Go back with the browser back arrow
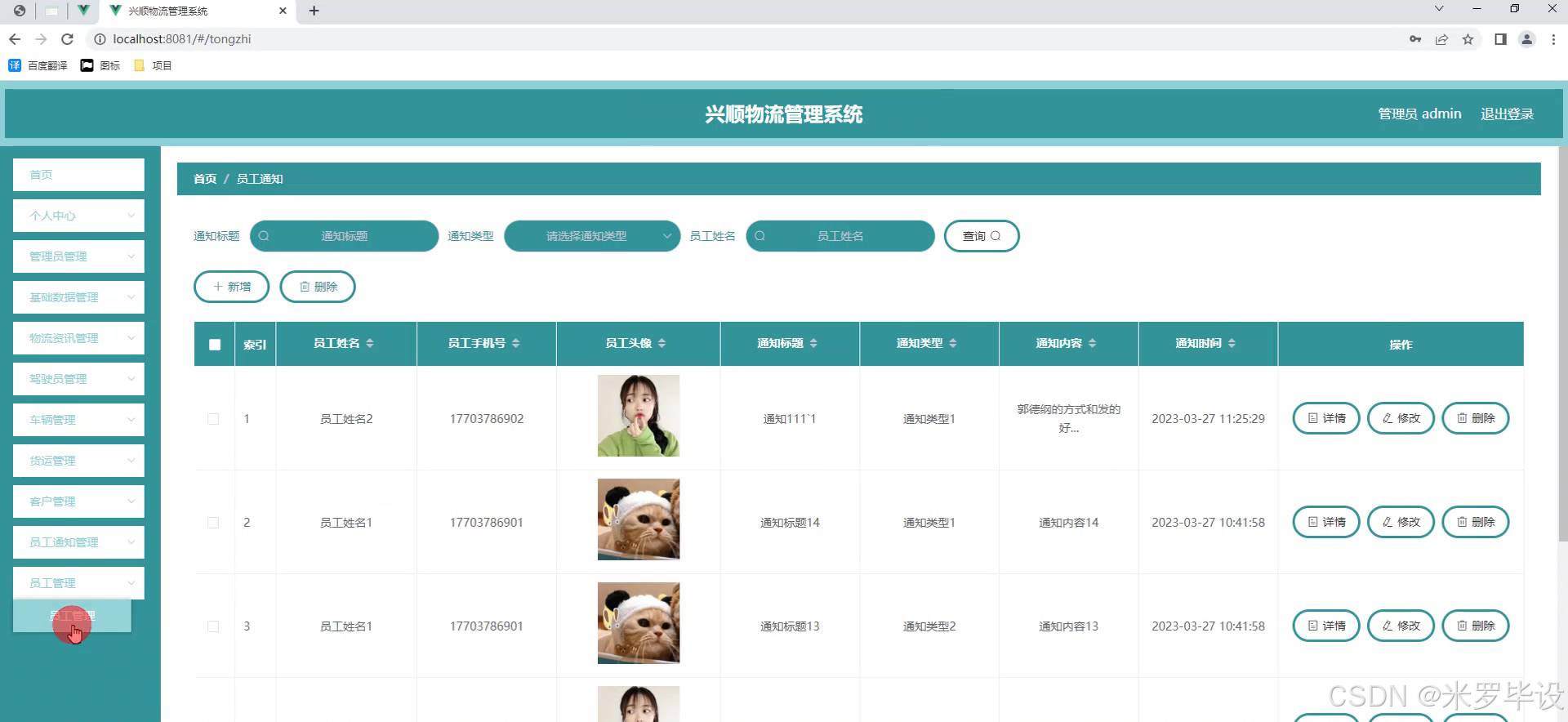1568x722 pixels. (x=15, y=39)
